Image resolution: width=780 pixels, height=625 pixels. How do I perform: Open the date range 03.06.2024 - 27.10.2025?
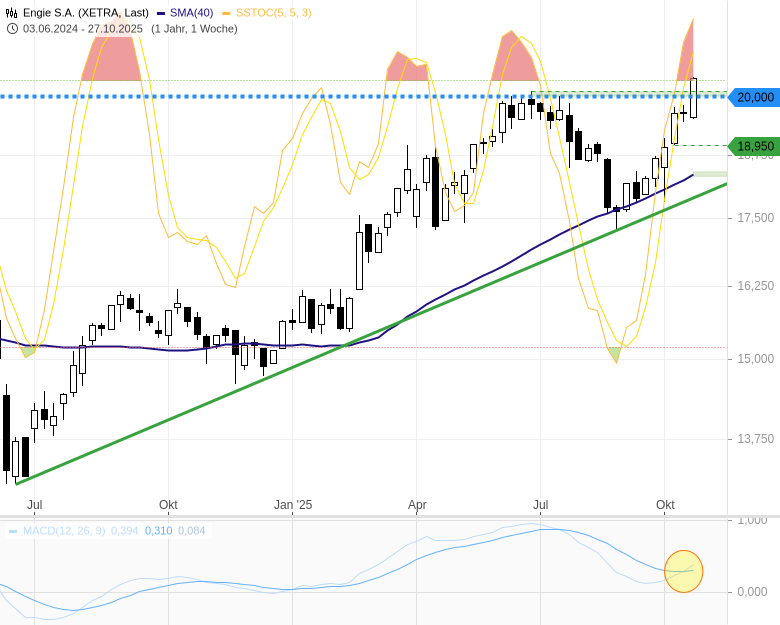(83, 28)
